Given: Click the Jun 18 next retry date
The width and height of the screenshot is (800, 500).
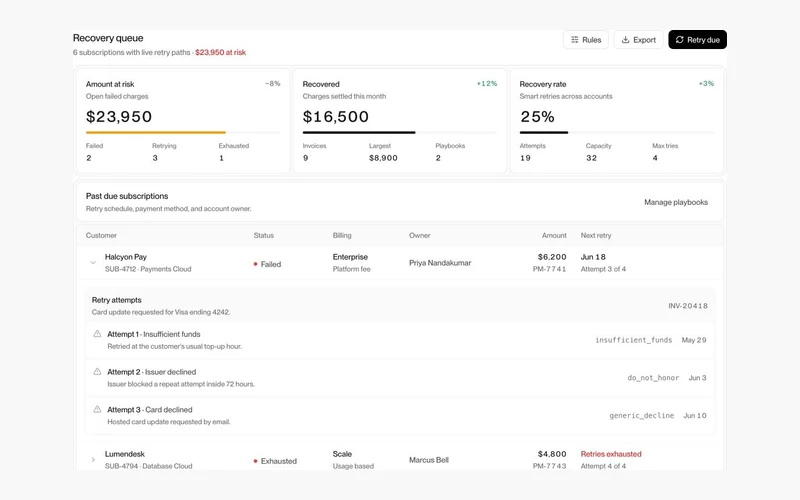Looking at the screenshot, I should [593, 257].
